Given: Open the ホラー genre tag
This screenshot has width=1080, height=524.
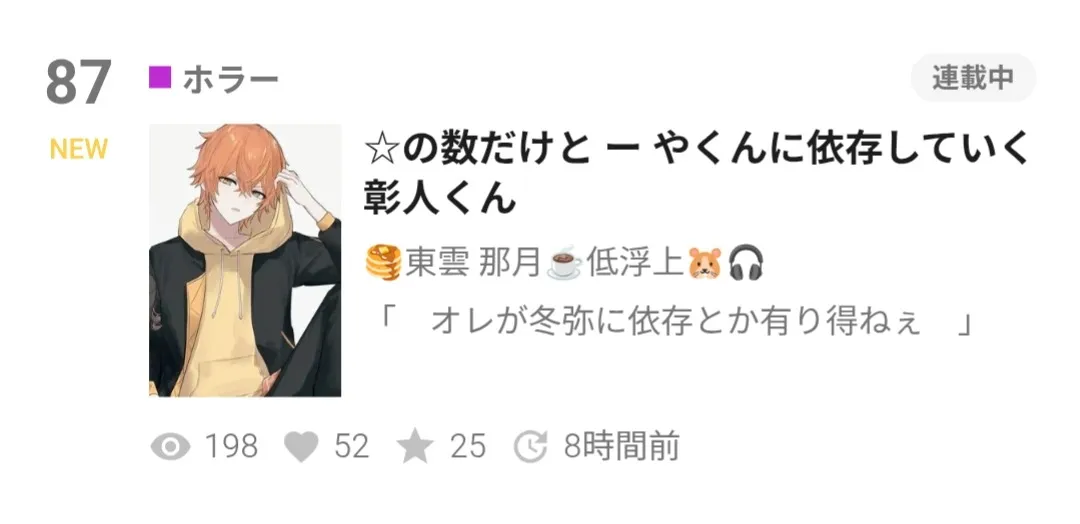Looking at the screenshot, I should tap(231, 79).
